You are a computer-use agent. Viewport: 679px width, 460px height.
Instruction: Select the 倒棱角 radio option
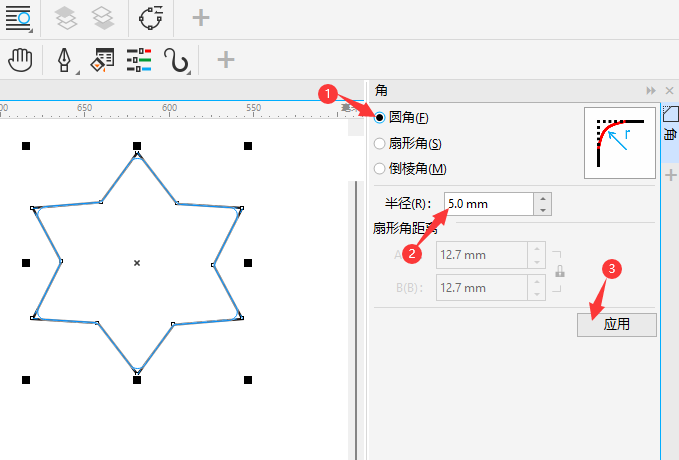(379, 168)
